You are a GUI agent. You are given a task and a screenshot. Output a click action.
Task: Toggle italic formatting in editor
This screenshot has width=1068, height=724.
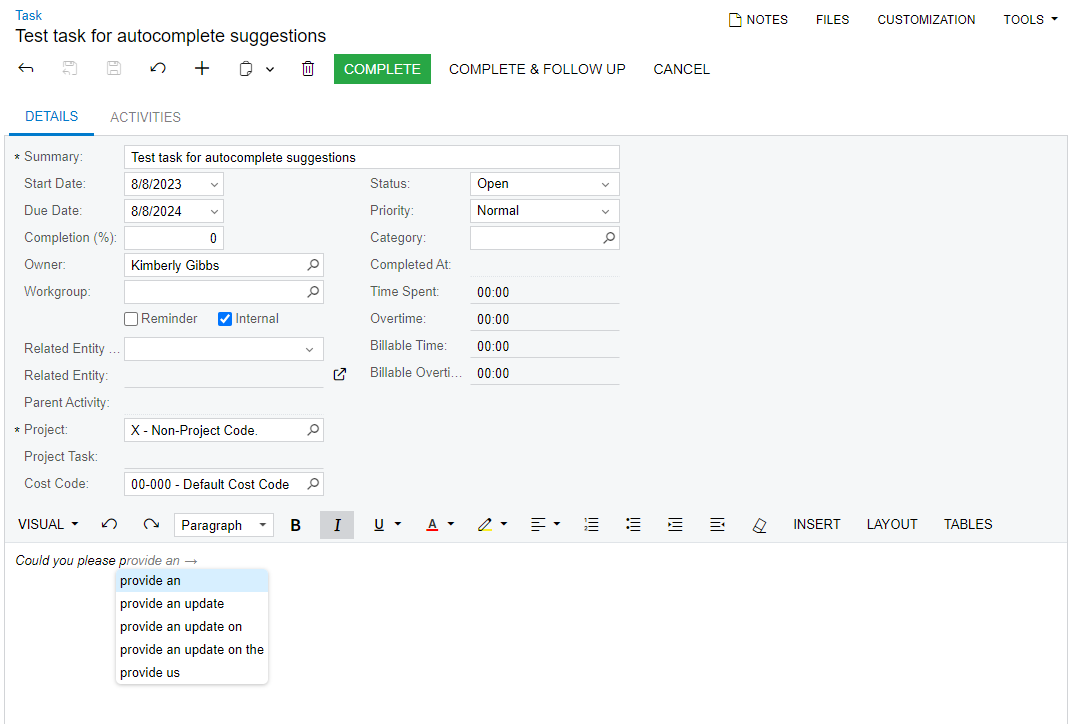pos(337,525)
